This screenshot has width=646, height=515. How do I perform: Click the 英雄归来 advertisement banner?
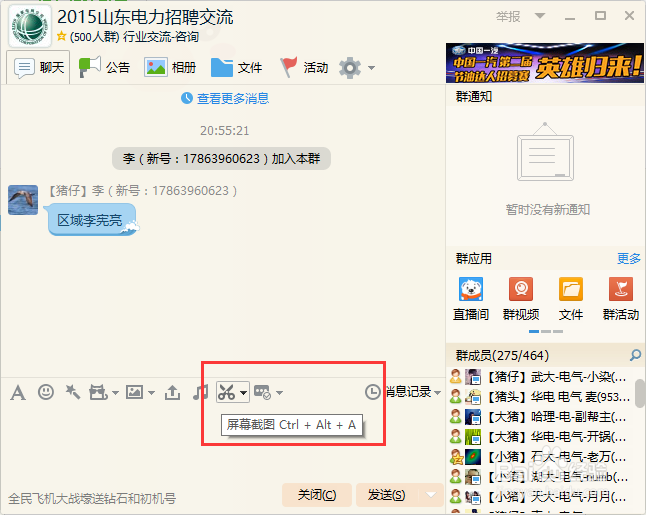coord(545,63)
